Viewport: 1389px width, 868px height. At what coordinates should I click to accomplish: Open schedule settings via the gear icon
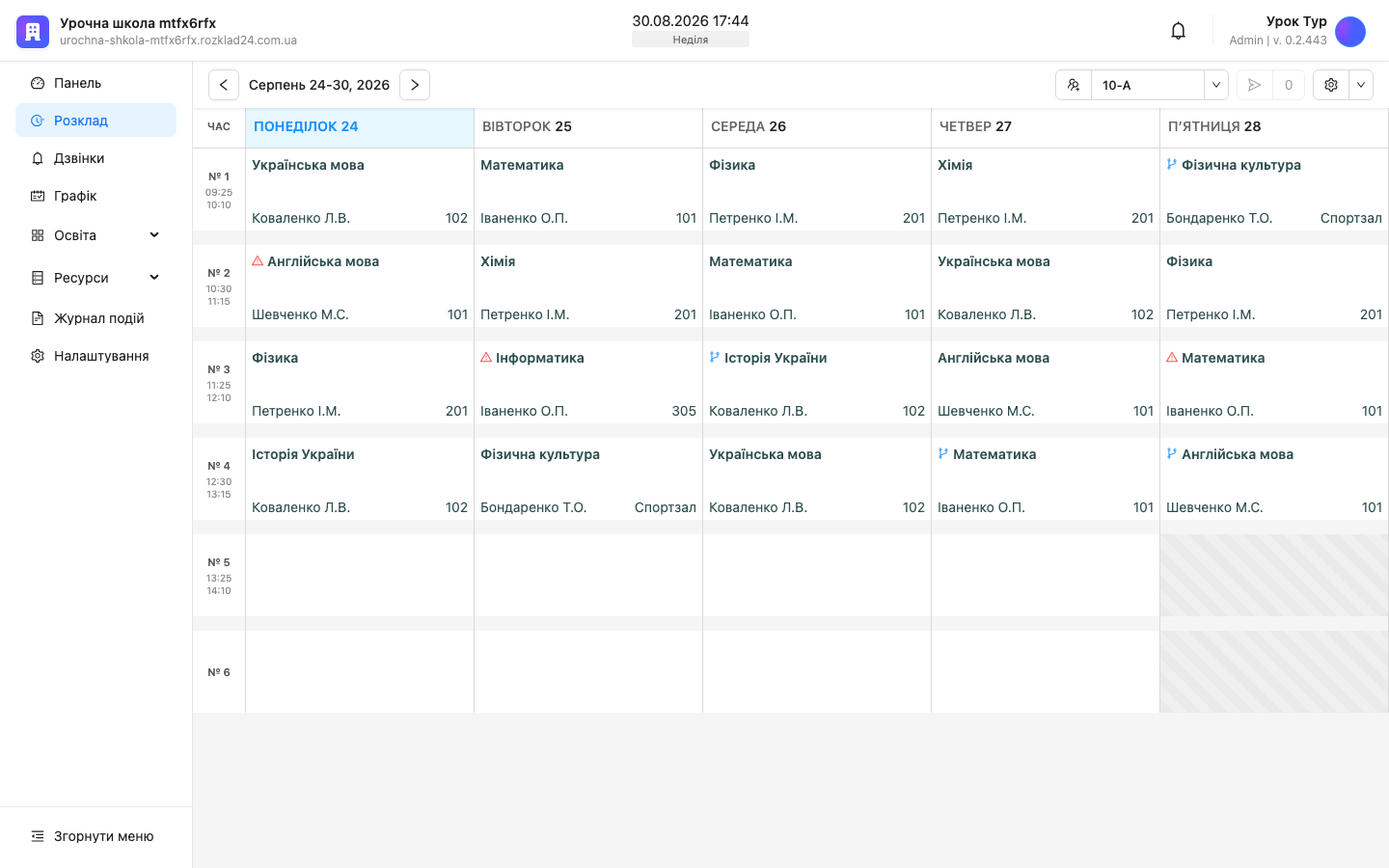(x=1331, y=85)
